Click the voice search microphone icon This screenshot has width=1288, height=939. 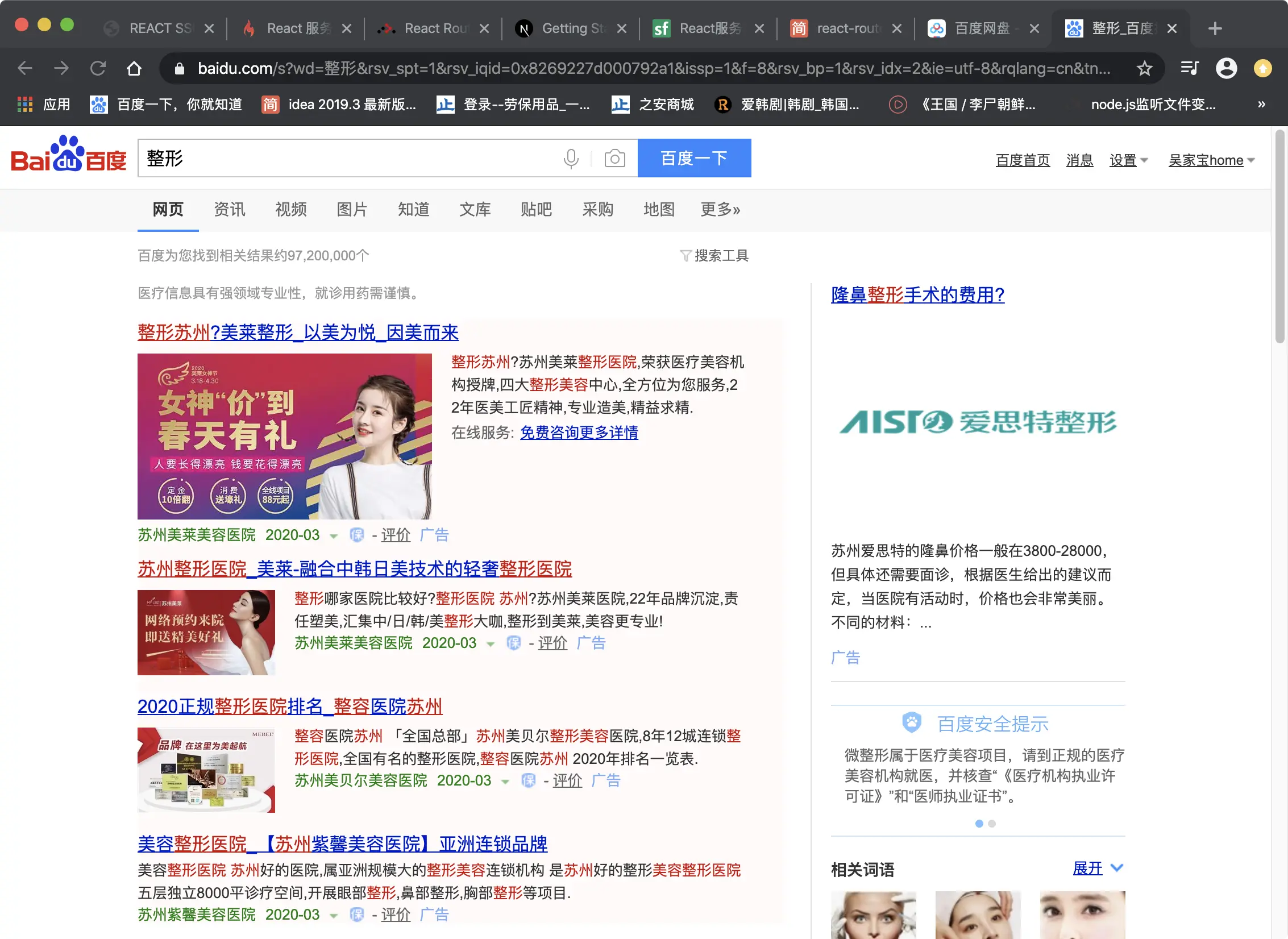[571, 159]
